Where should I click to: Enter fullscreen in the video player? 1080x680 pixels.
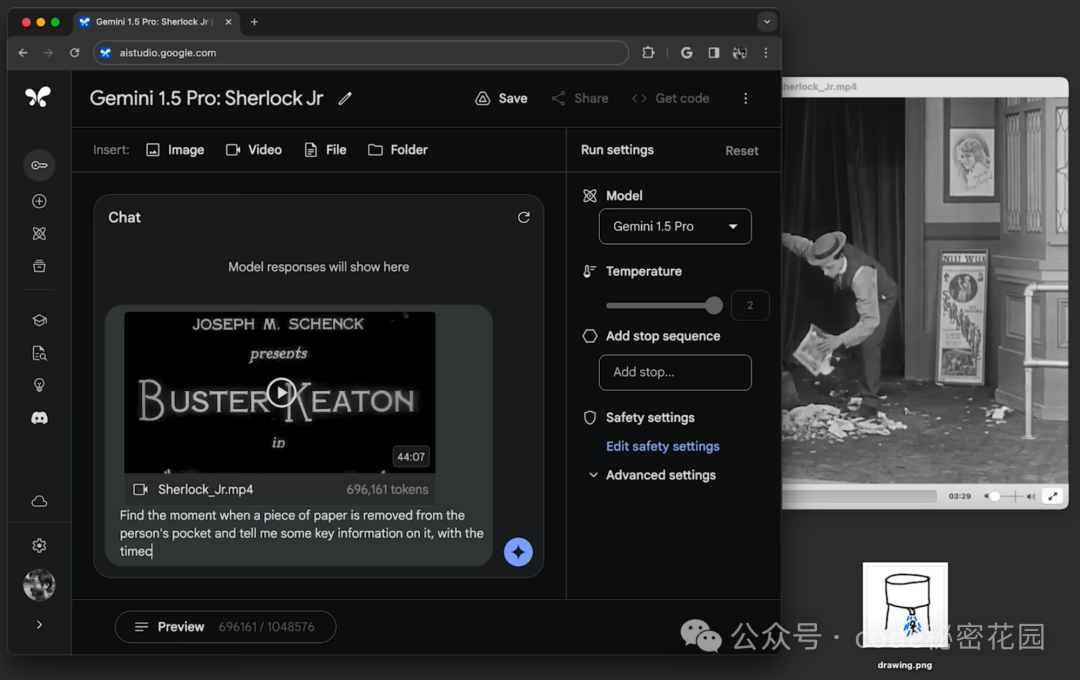click(x=1052, y=496)
